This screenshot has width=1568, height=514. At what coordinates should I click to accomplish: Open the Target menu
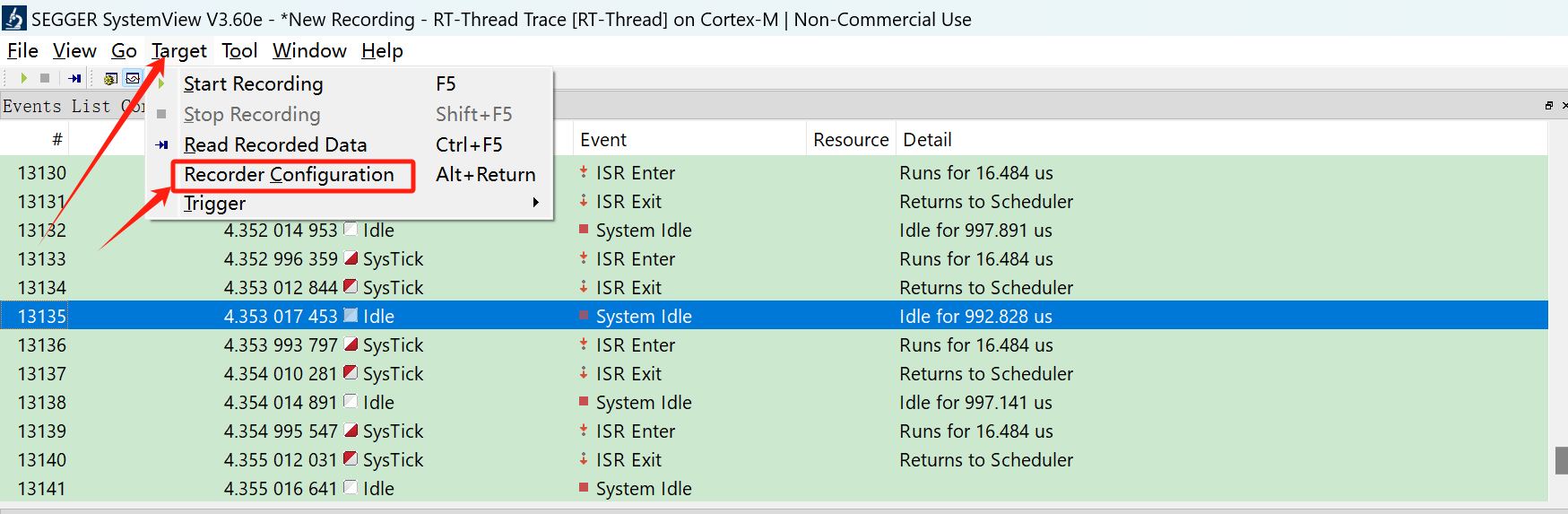[x=179, y=51]
